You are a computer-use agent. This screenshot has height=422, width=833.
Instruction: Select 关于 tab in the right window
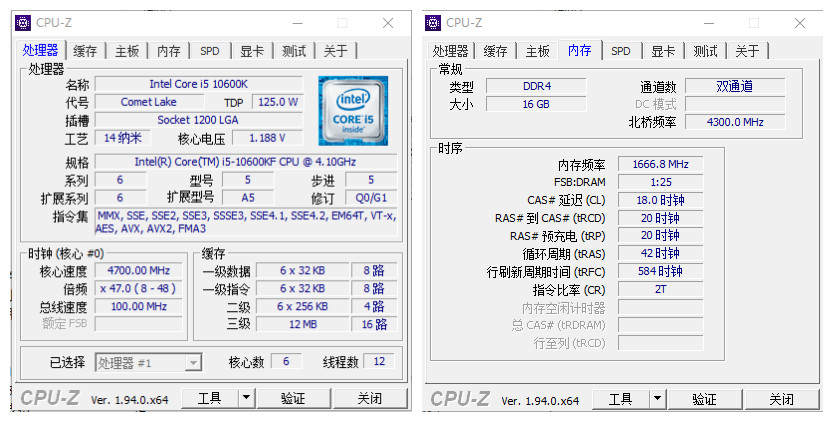tap(747, 51)
